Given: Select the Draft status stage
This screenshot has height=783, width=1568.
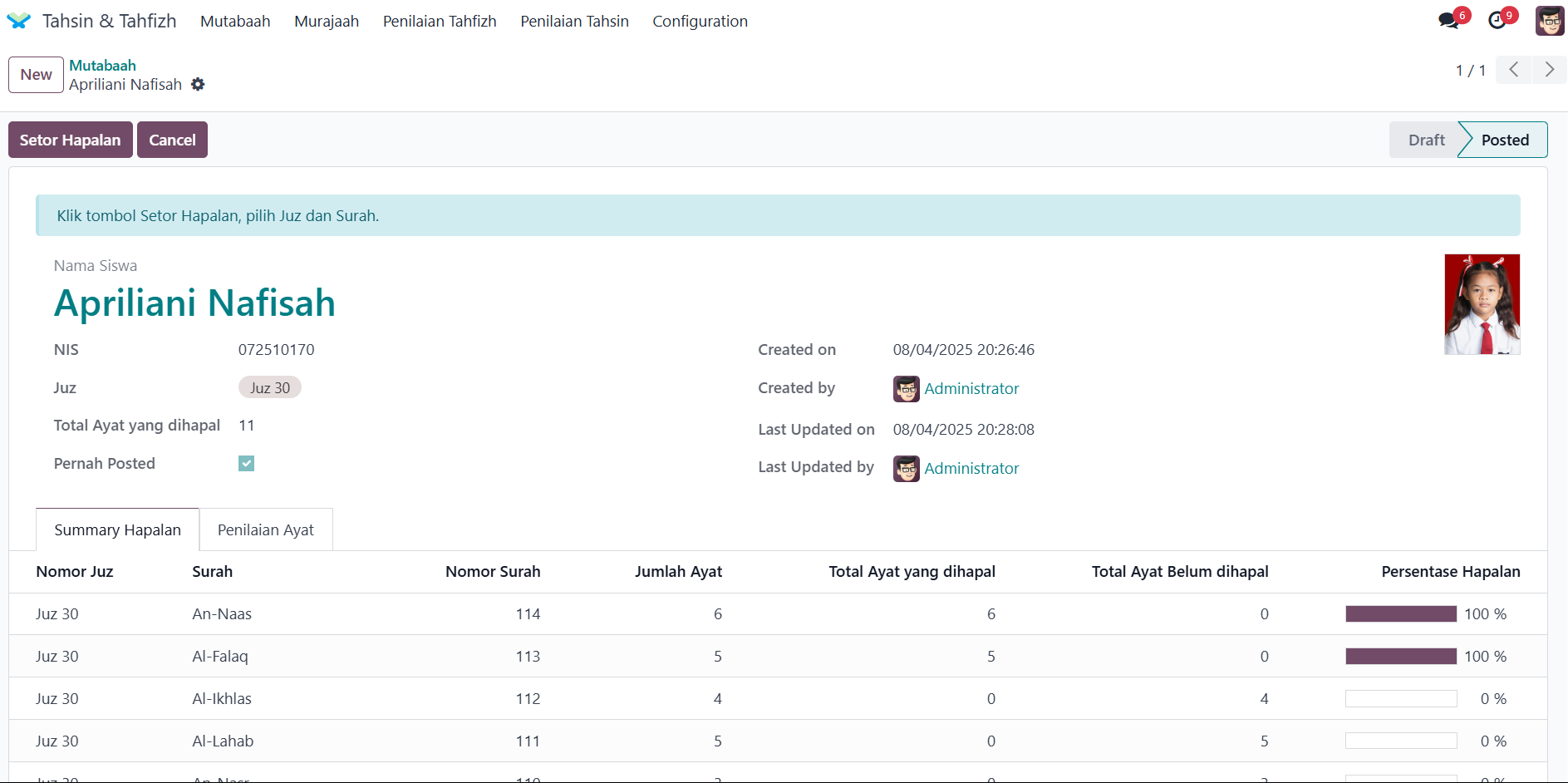Looking at the screenshot, I should tap(1426, 140).
